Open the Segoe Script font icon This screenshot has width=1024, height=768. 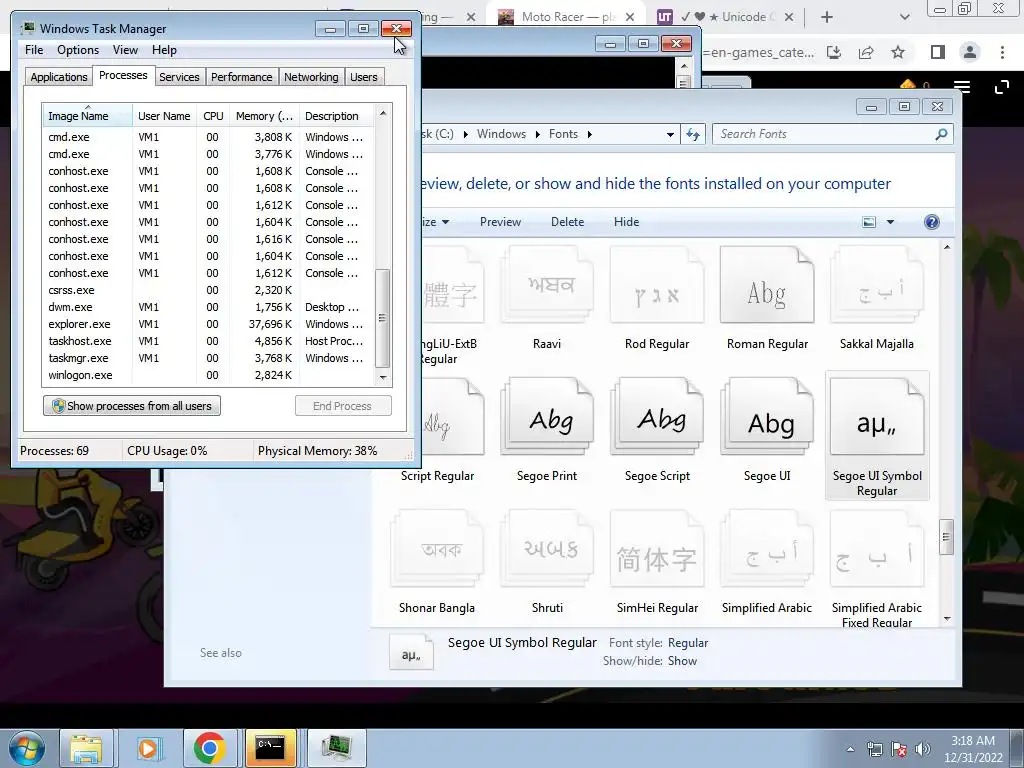pos(657,416)
